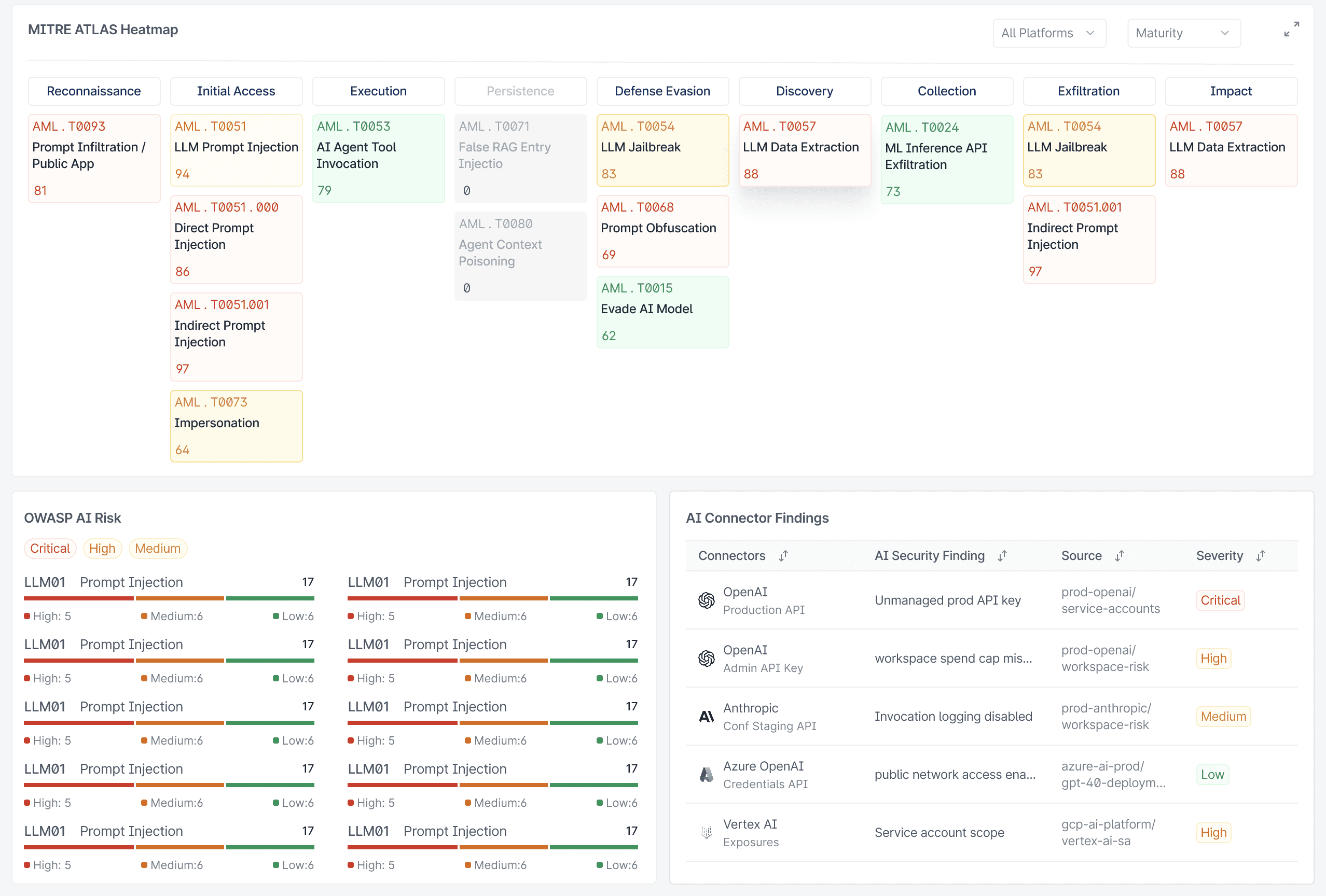1326x896 pixels.
Task: Open LLM Jailbreak card under Defense Evasion
Action: (x=662, y=150)
